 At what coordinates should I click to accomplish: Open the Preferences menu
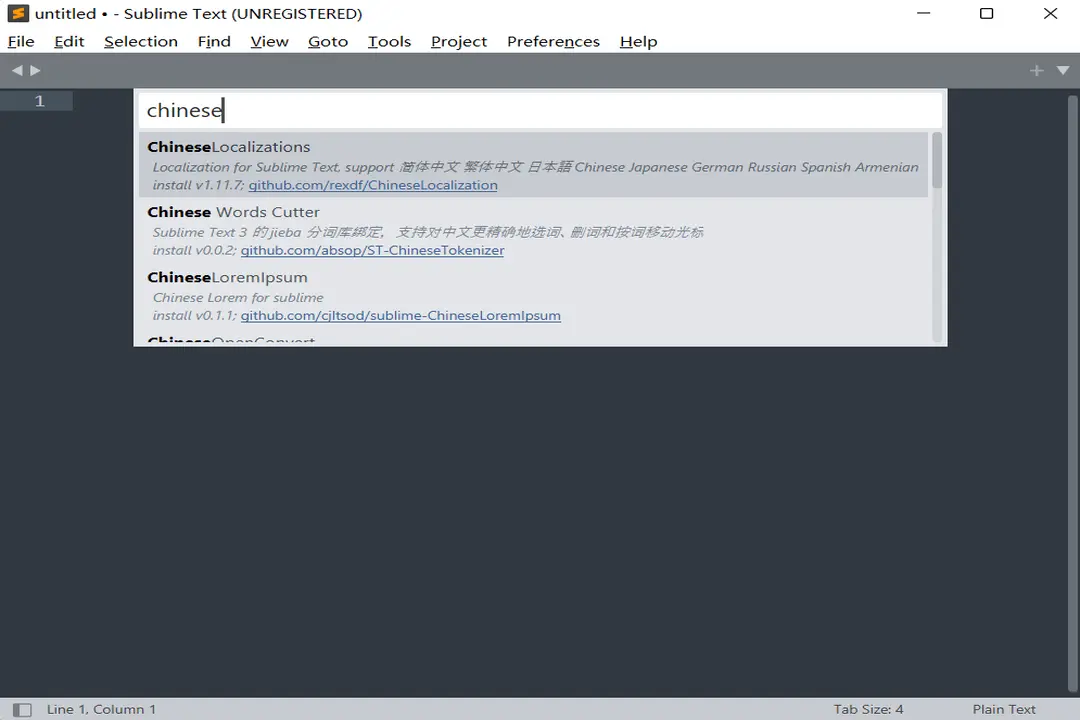(553, 41)
